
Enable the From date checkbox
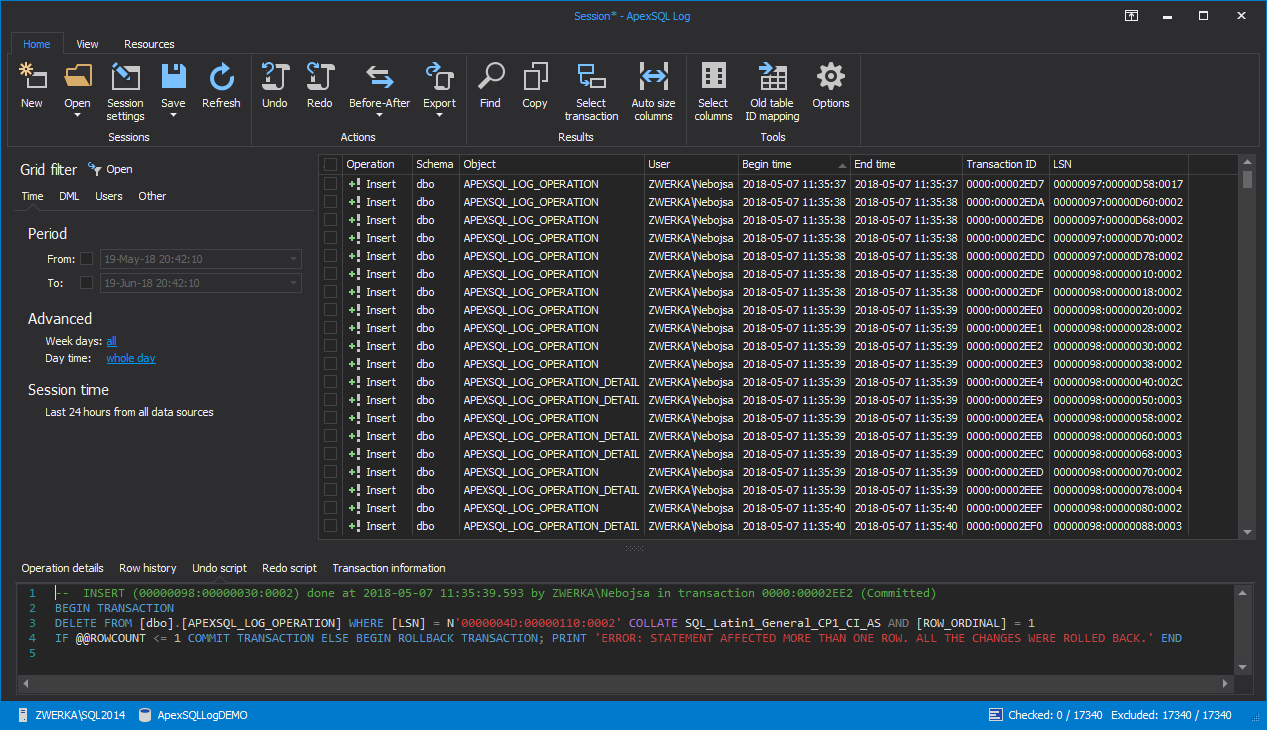point(87,259)
